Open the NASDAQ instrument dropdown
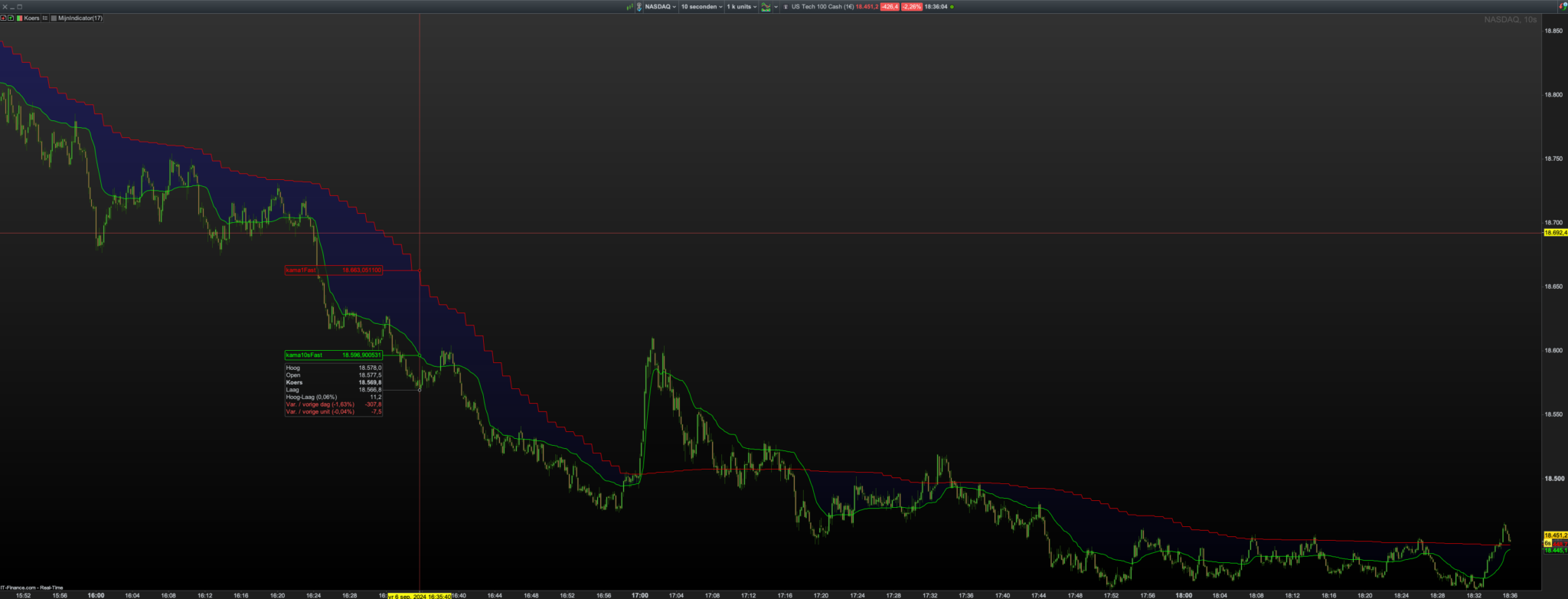This screenshot has height=599, width=1568. [x=661, y=7]
